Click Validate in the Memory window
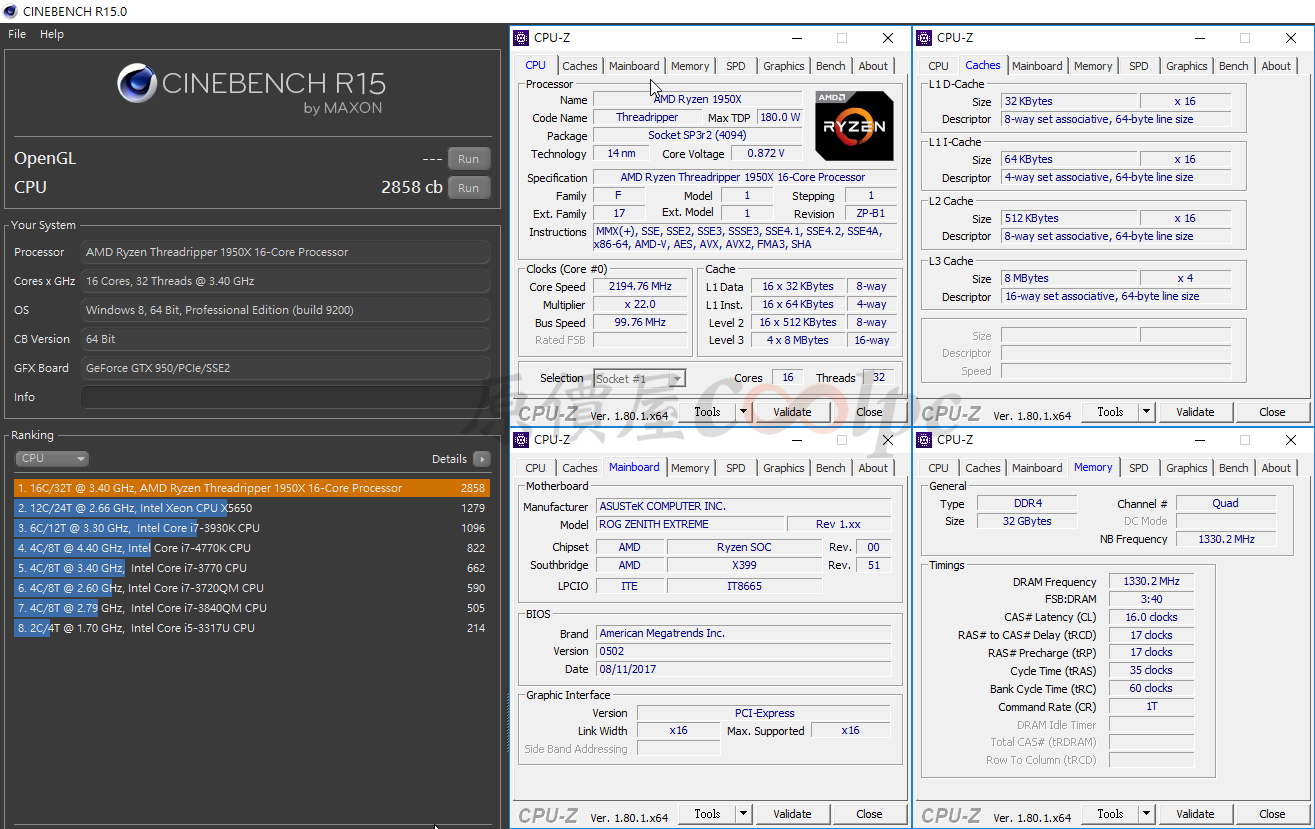Image resolution: width=1315 pixels, height=829 pixels. [1194, 814]
